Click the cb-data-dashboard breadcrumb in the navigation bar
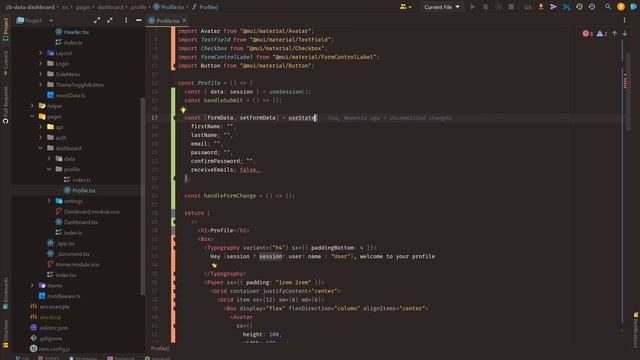Screen dimensions: 640x360 [30, 7]
